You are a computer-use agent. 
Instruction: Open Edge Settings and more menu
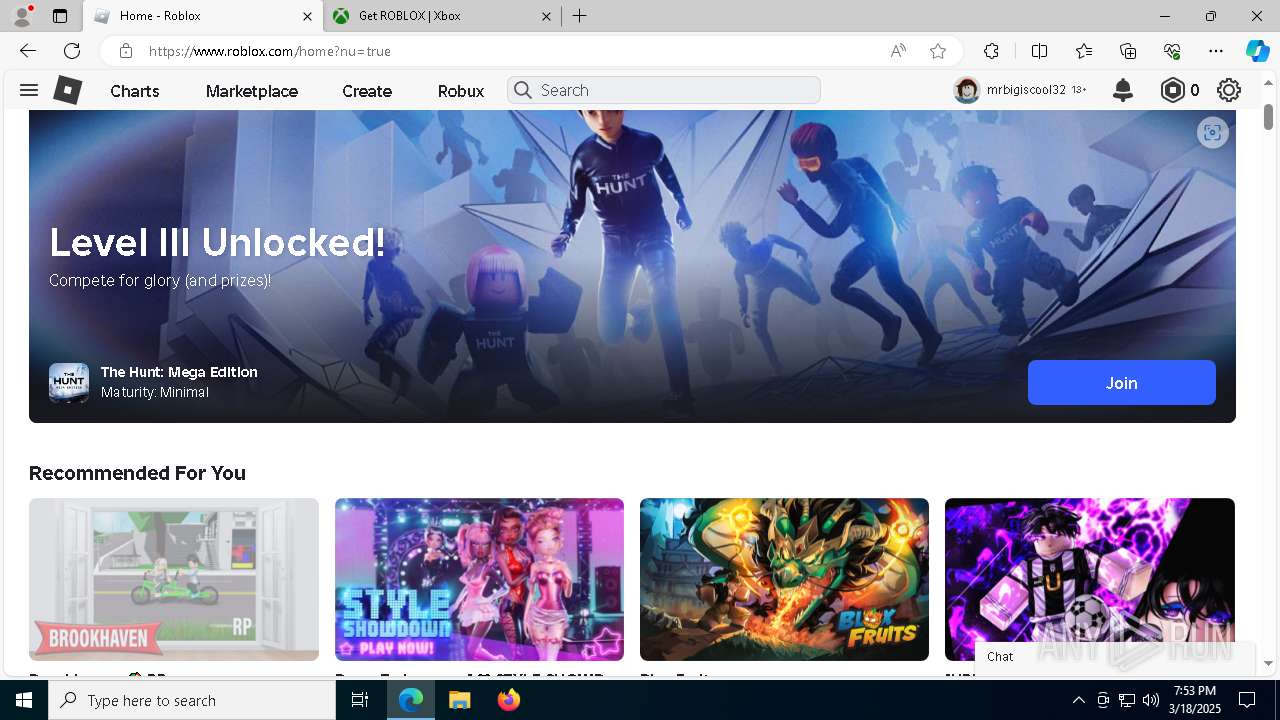[1216, 51]
